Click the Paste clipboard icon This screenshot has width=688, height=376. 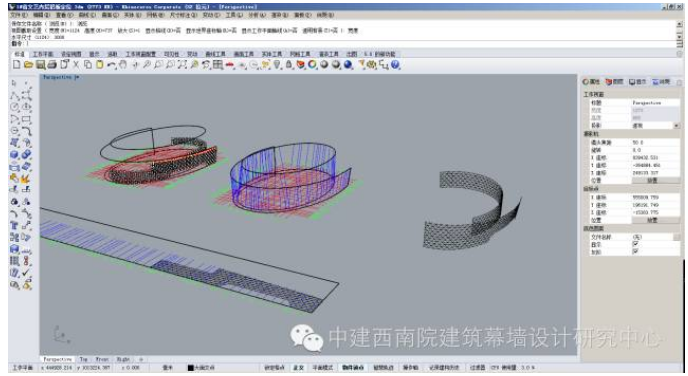coord(100,64)
